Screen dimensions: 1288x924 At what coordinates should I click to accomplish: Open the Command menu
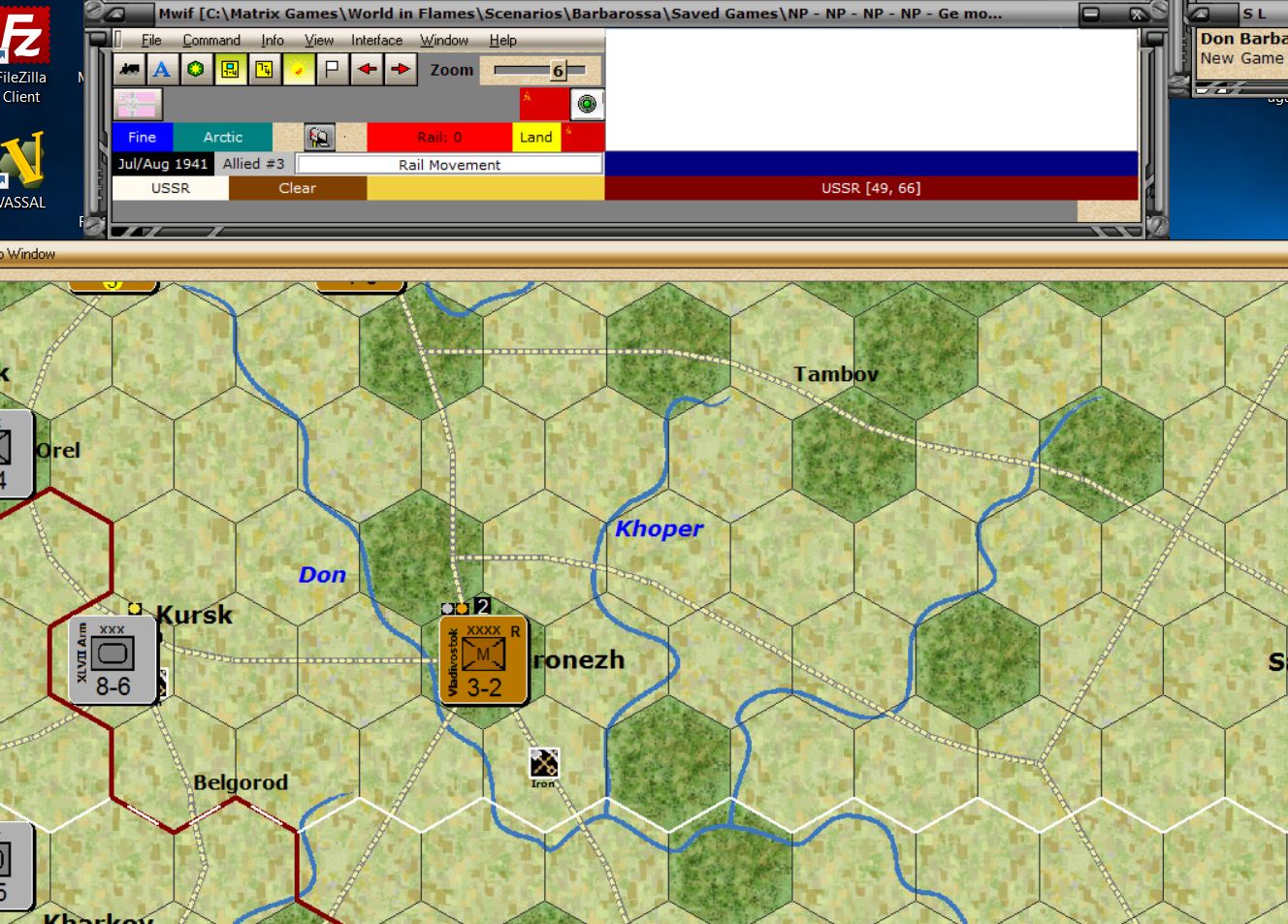[211, 40]
